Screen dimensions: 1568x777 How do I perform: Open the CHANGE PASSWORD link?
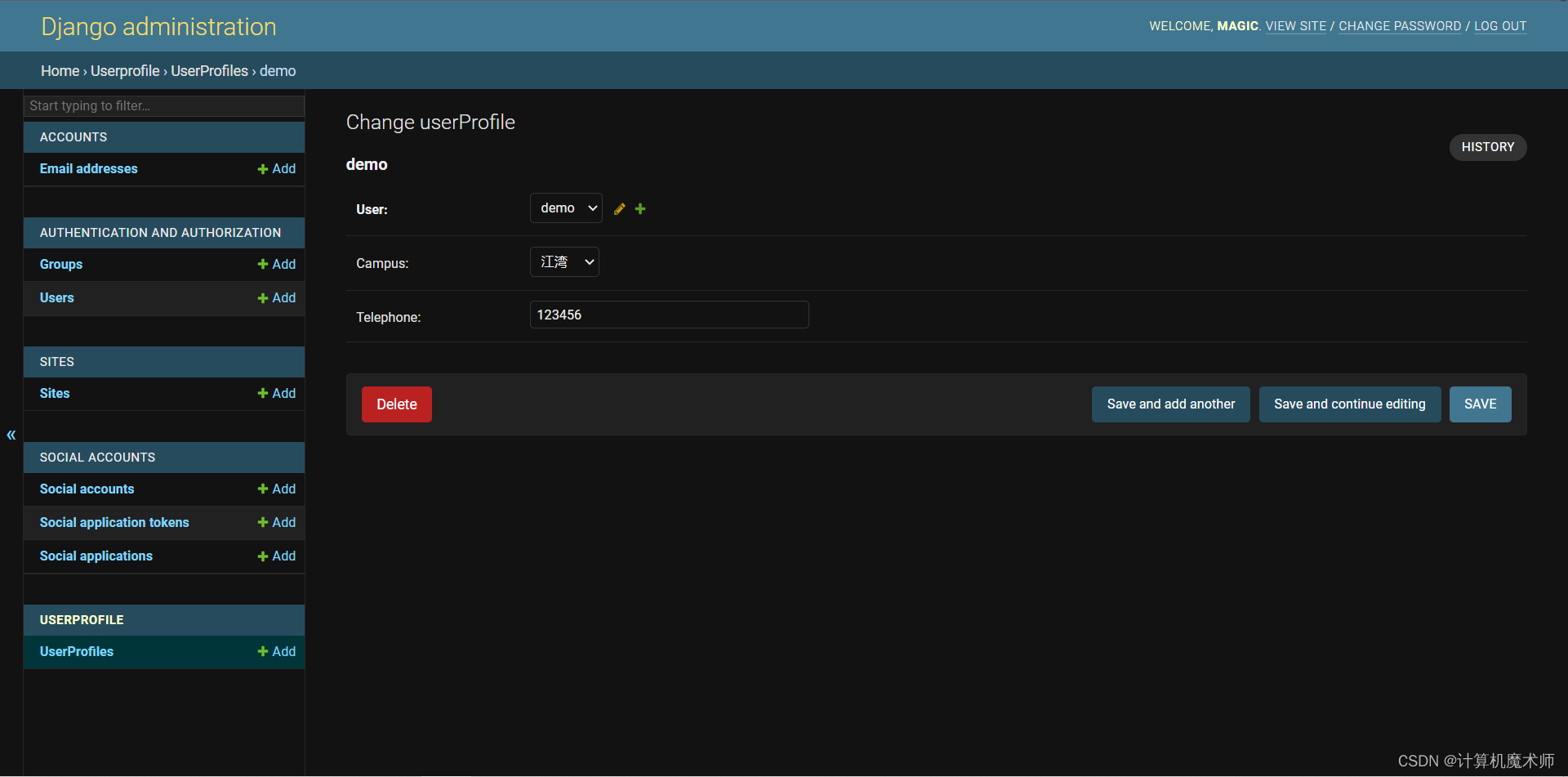1400,26
